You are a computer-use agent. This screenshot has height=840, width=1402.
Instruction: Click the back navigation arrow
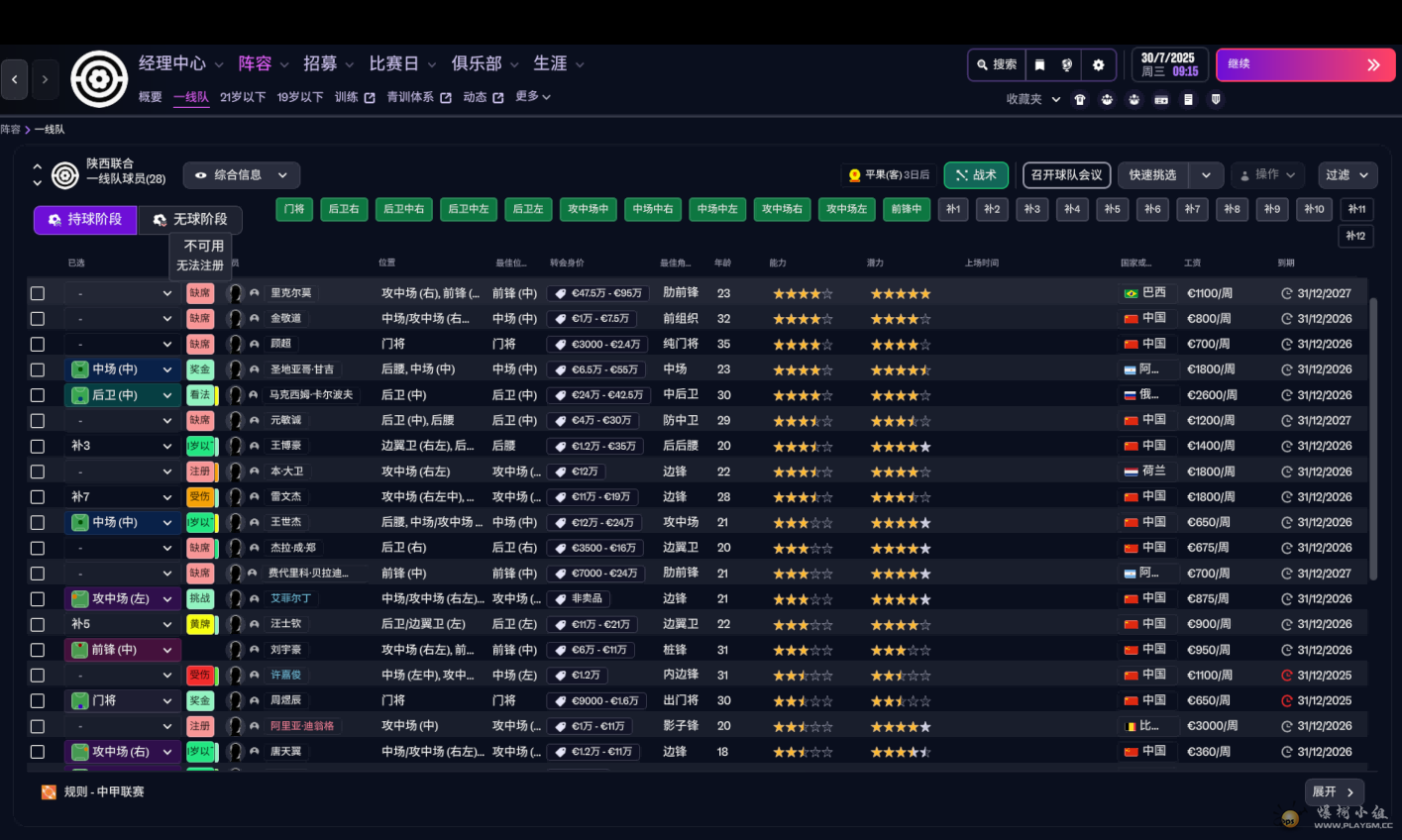point(15,79)
